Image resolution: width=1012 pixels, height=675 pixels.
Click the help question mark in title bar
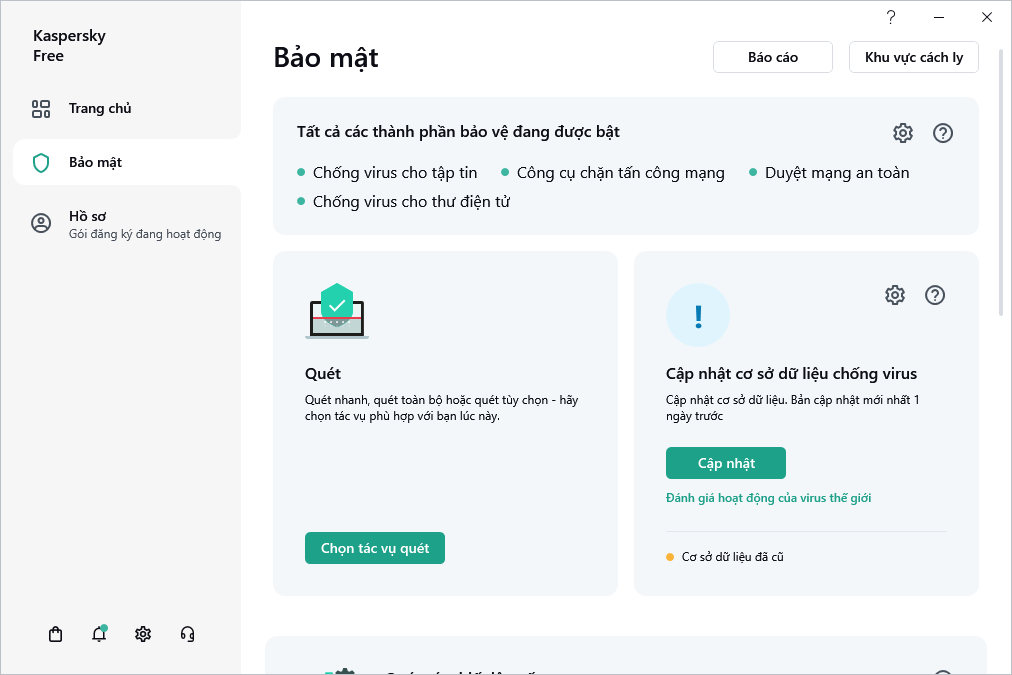click(x=890, y=17)
